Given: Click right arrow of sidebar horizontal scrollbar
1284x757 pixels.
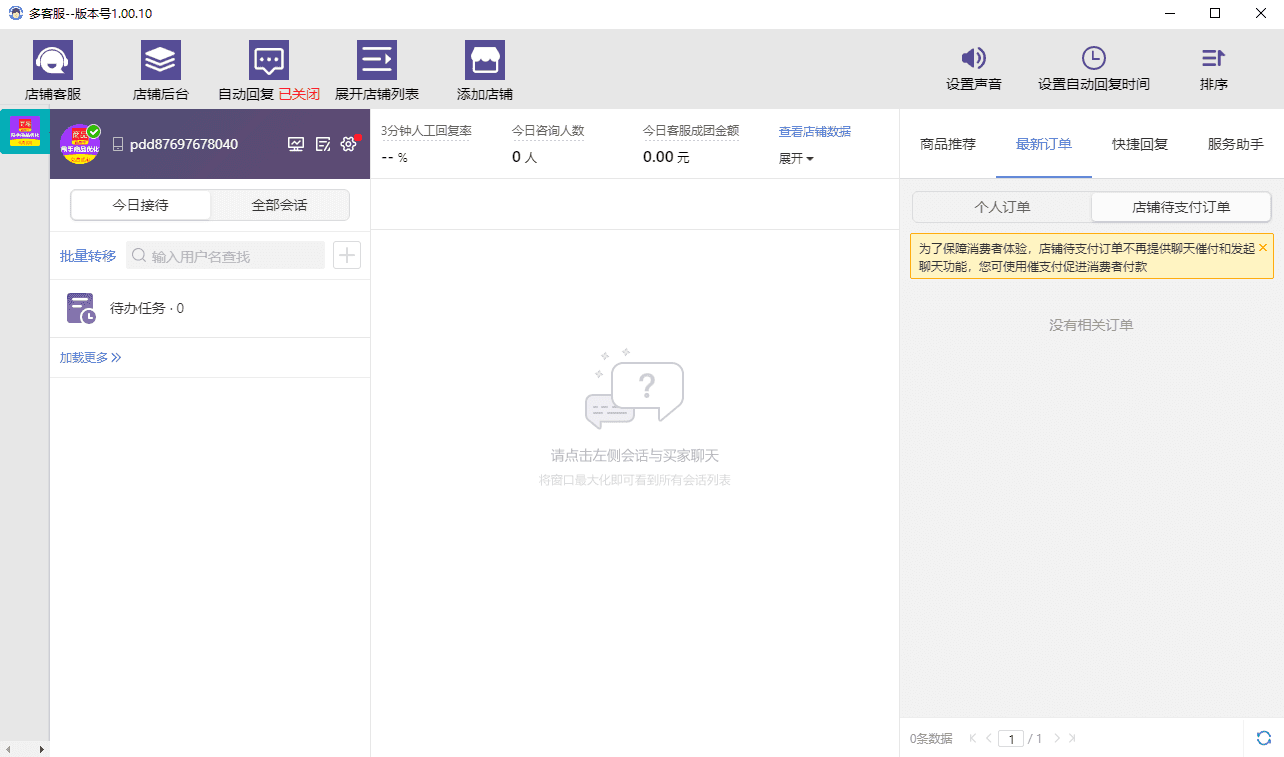Looking at the screenshot, I should 41,749.
